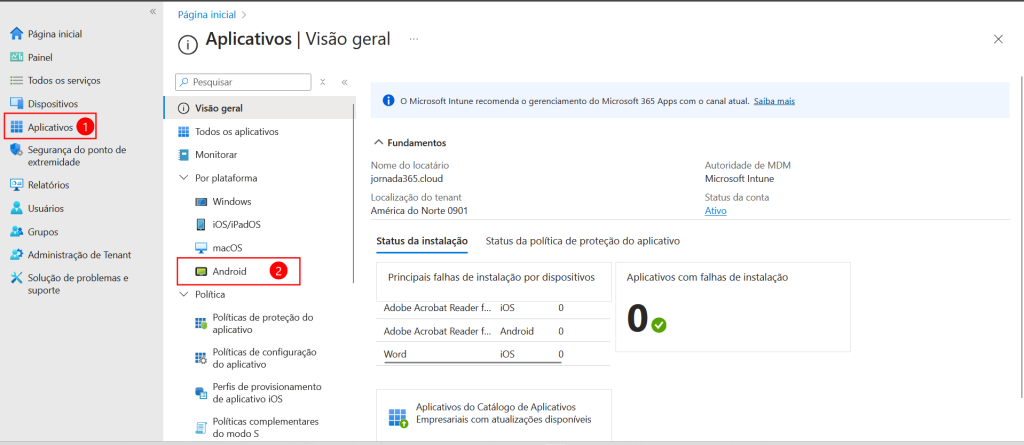
Task: Click the Aplicativos com falhas de instalação tile
Action: (x=733, y=307)
